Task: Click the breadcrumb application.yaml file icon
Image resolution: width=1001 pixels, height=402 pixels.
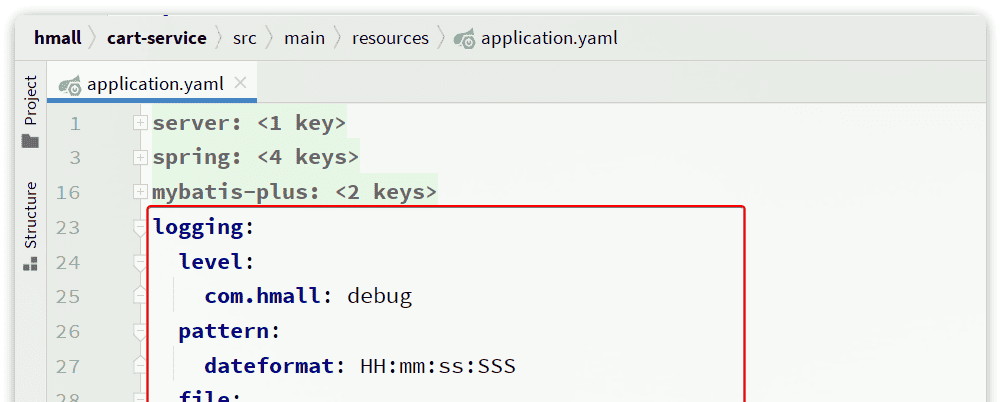Action: coord(464,39)
